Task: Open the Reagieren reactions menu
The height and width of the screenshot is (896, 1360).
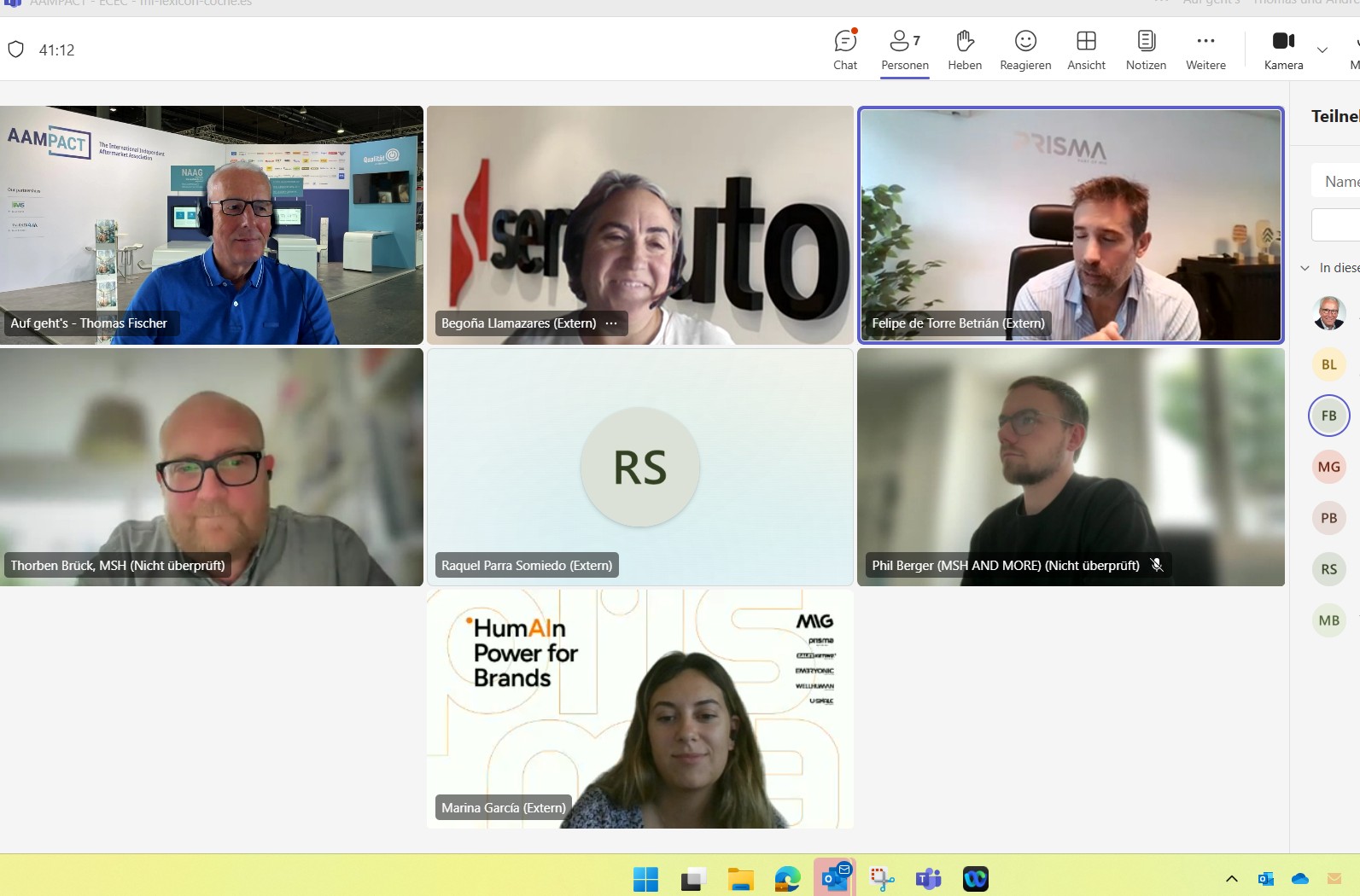Action: [1024, 50]
